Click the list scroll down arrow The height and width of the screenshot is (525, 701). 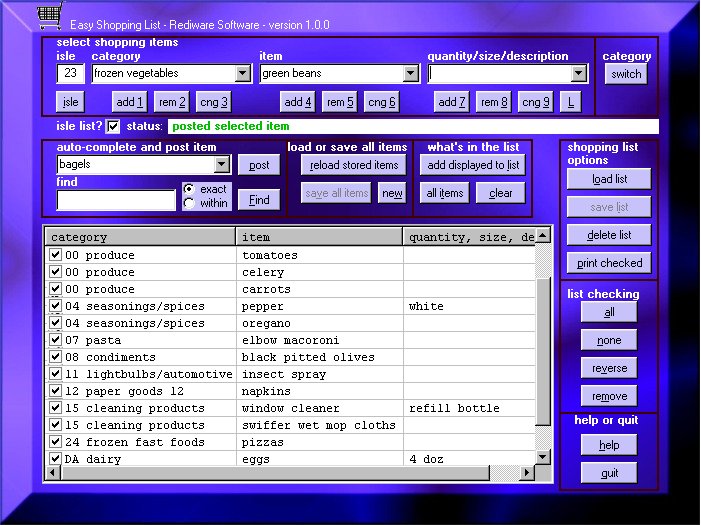pos(543,457)
